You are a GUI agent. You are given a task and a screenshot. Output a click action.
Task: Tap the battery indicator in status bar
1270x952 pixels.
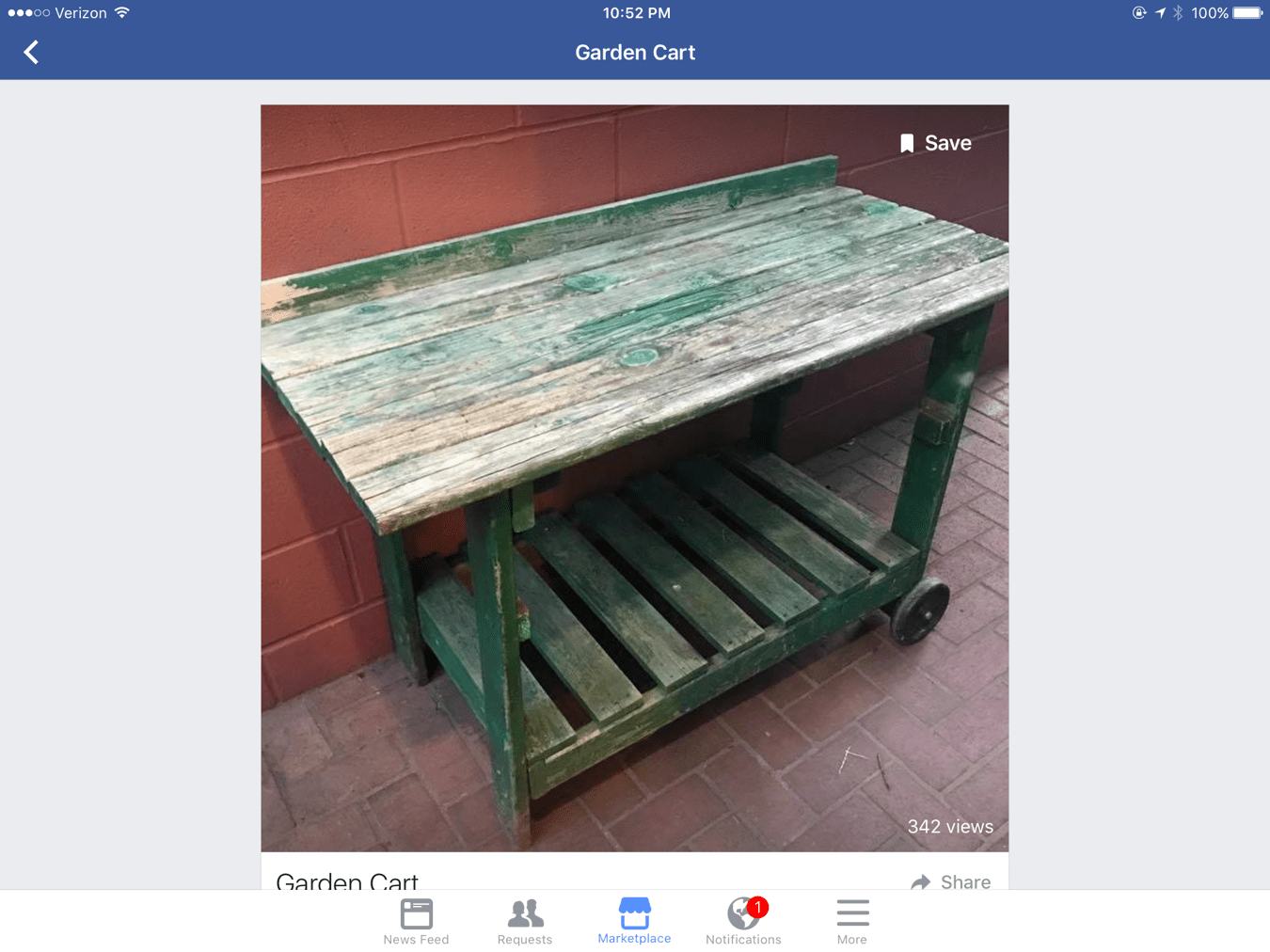[x=1247, y=13]
